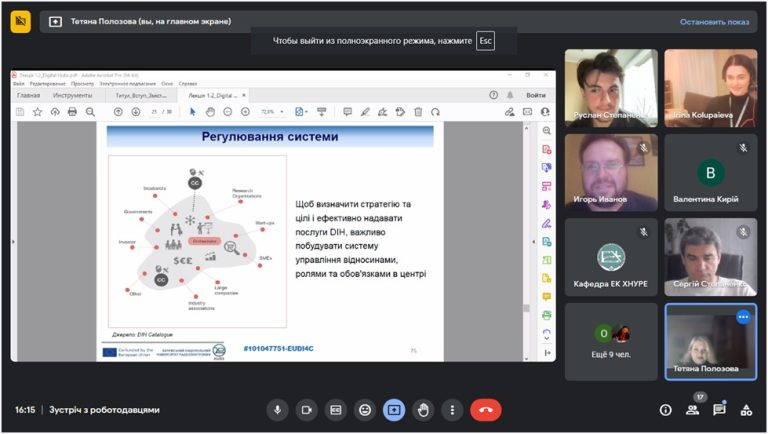Click the save file icon in Acrobat toolbar
The width and height of the screenshot is (768, 434).
[x=20, y=112]
